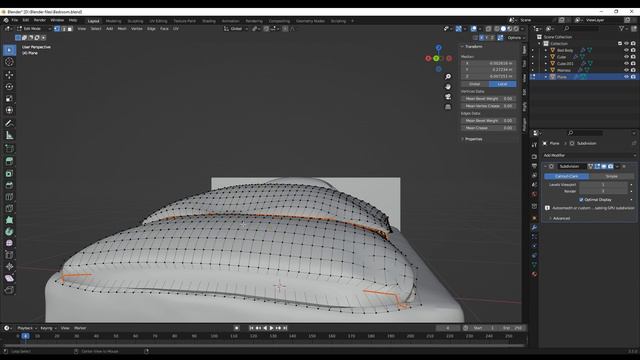Select the Extrude Region tool
The height and width of the screenshot is (360, 640).
tap(9, 161)
